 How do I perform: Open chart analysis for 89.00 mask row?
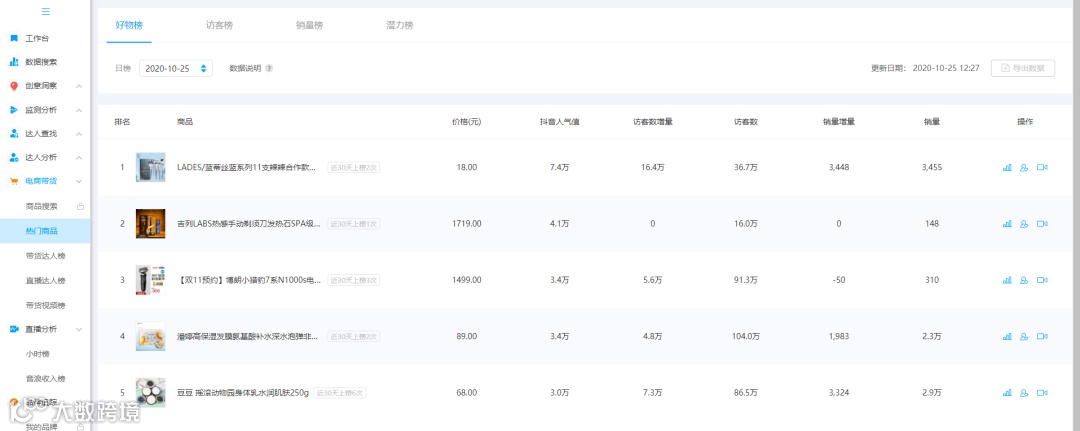pyautogui.click(x=1007, y=337)
